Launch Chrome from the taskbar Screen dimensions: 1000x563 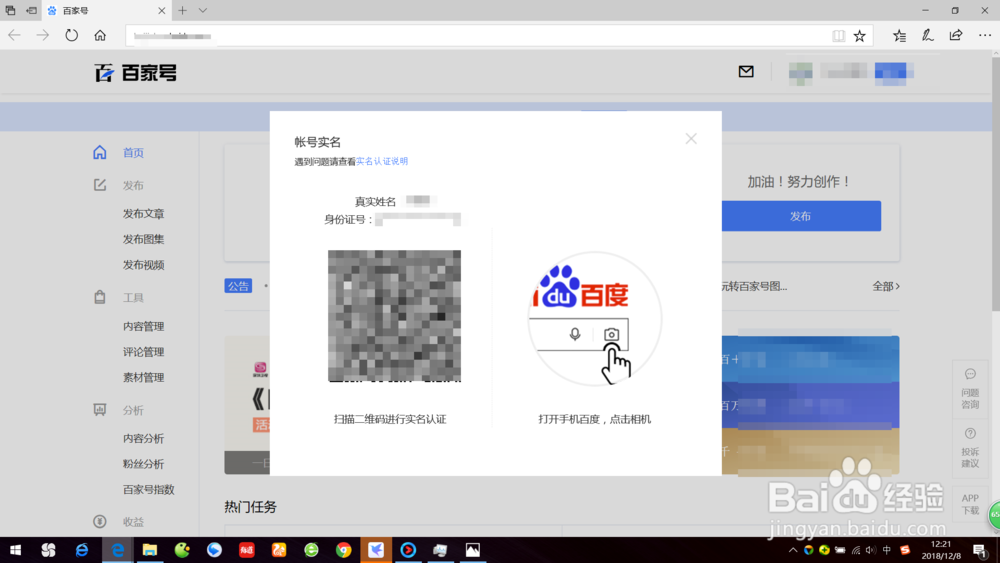[x=344, y=550]
